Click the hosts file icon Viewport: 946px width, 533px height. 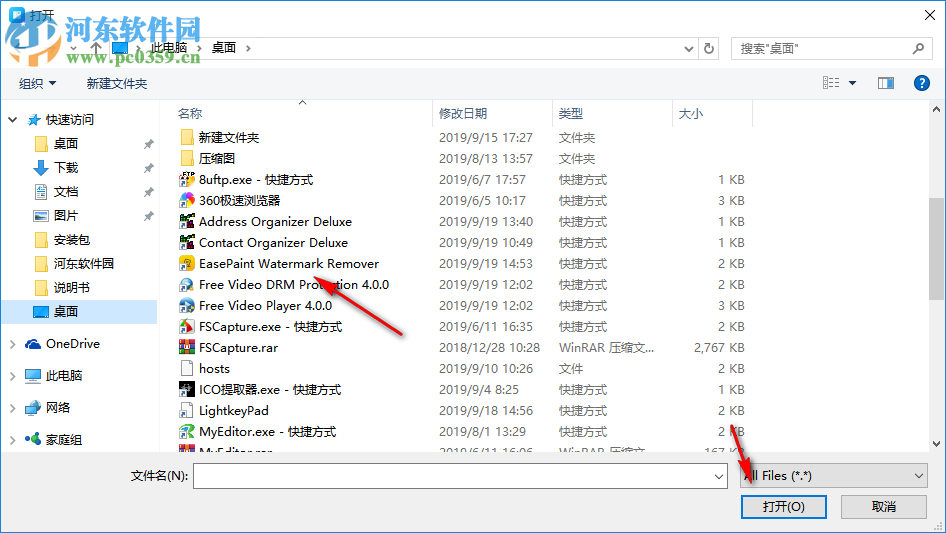(x=187, y=368)
